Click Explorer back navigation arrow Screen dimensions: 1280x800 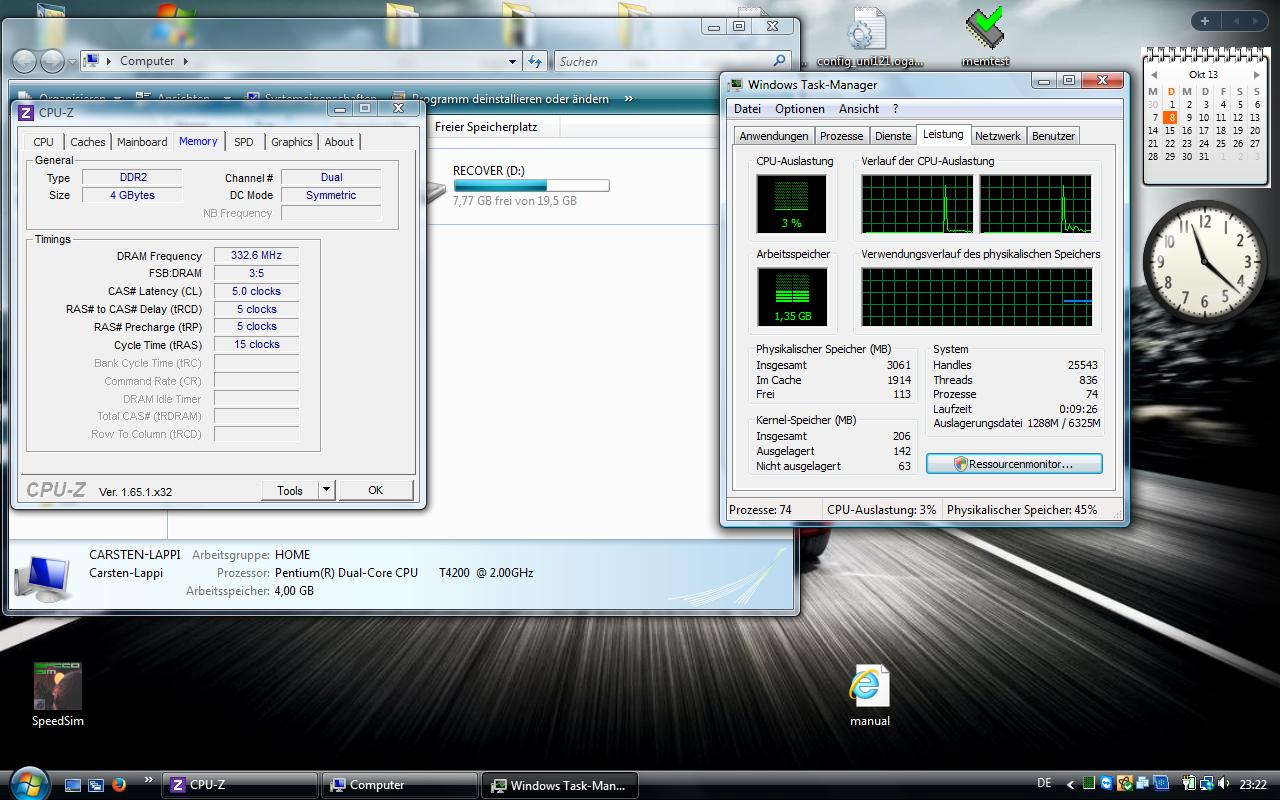click(25, 61)
